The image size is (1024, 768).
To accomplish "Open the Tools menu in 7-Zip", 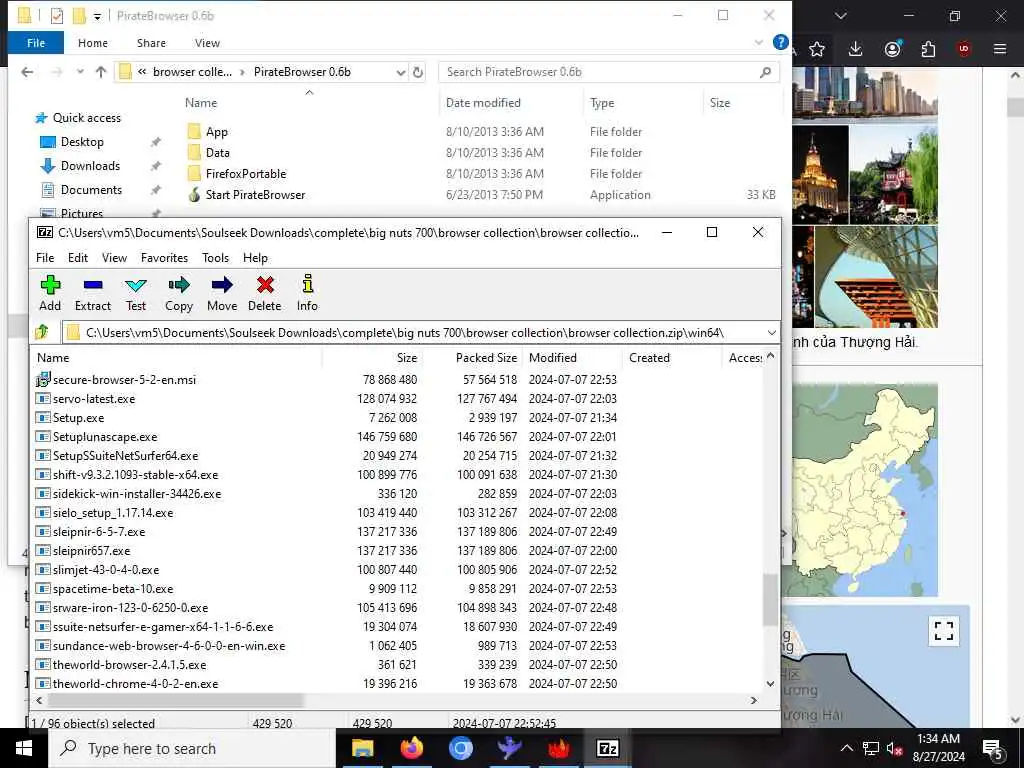I will pos(216,258).
